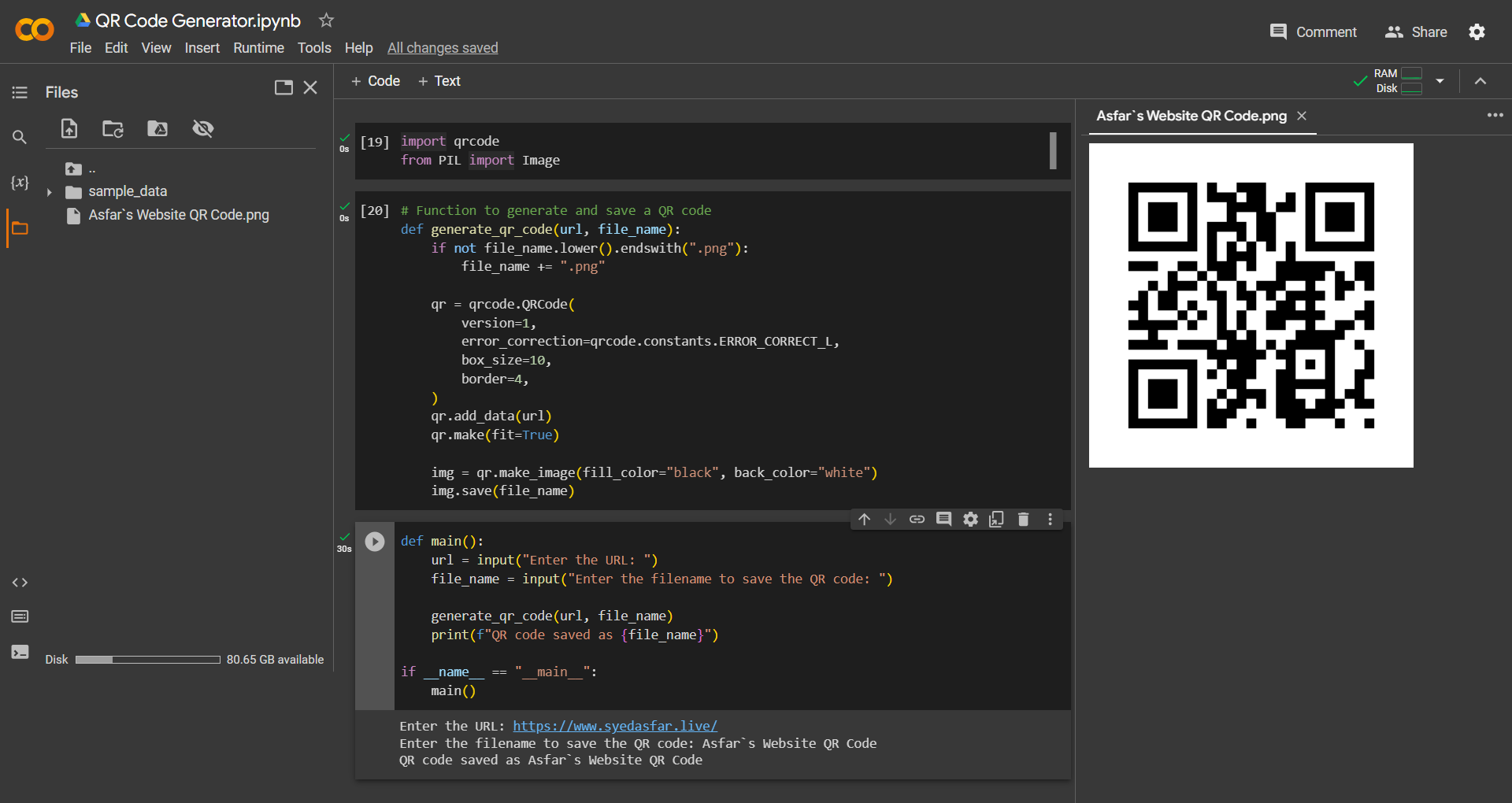Expand the sample_data folder

point(50,191)
